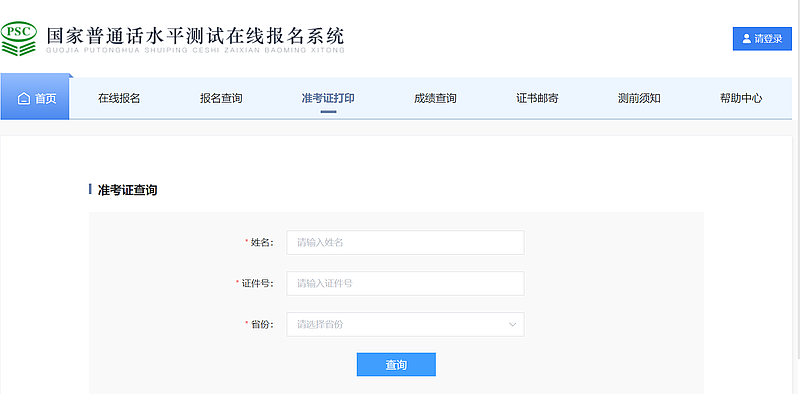Click the 首页 home tab
Image resolution: width=800 pixels, height=394 pixels.
tap(35, 97)
